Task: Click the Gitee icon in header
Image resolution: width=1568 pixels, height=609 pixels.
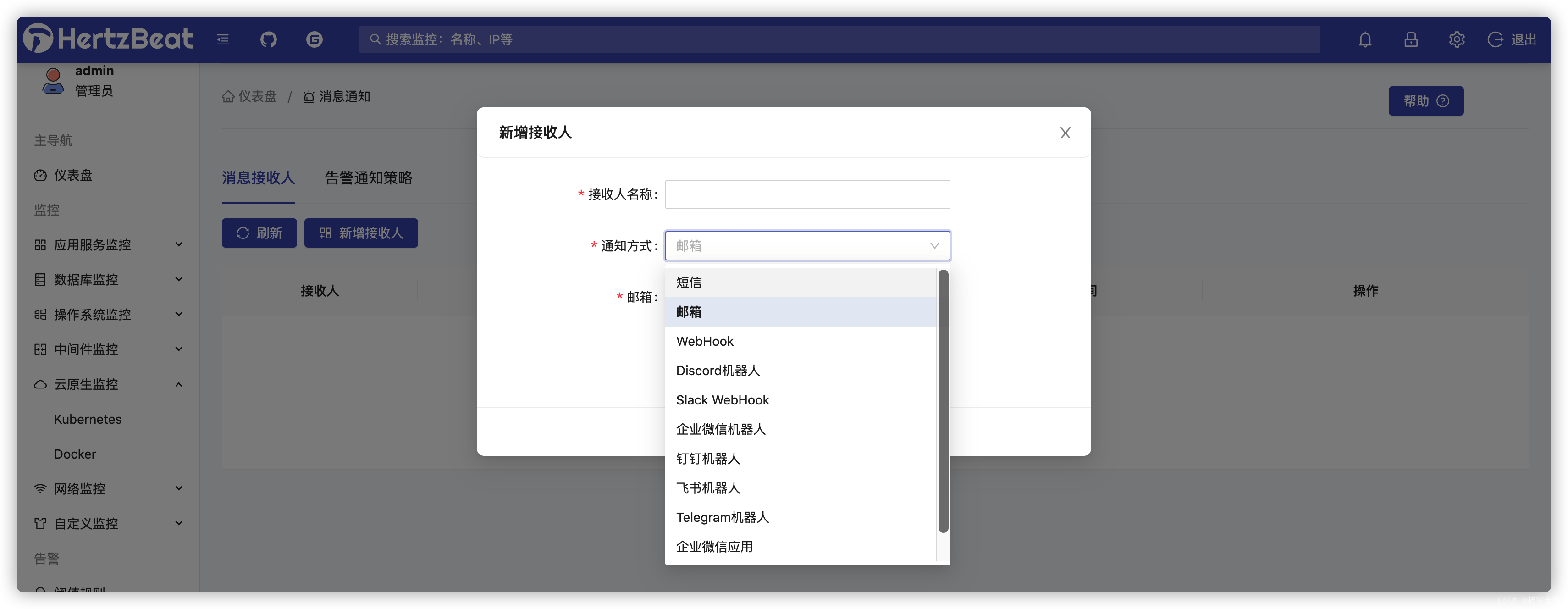Action: click(x=314, y=39)
